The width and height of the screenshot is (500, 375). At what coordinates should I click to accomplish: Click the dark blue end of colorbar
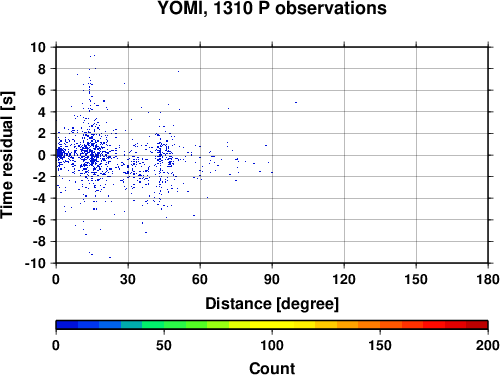(x=67, y=325)
